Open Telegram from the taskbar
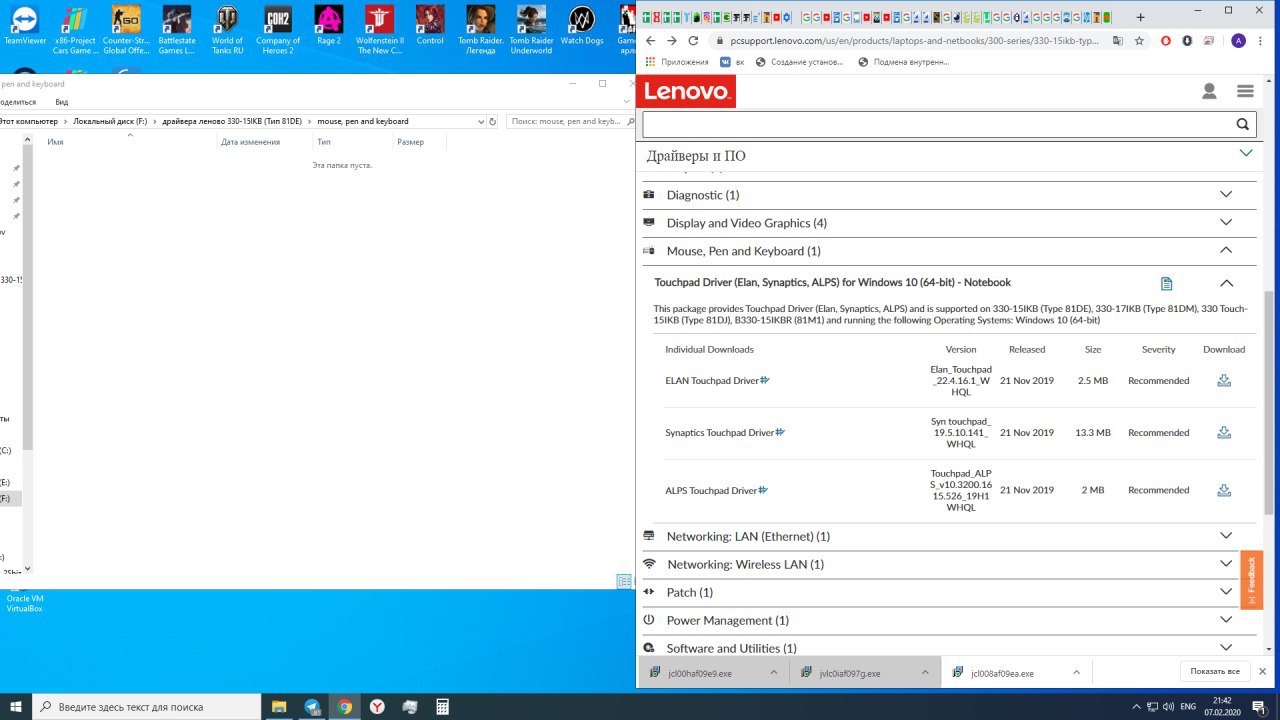The width and height of the screenshot is (1280, 720). (x=312, y=707)
